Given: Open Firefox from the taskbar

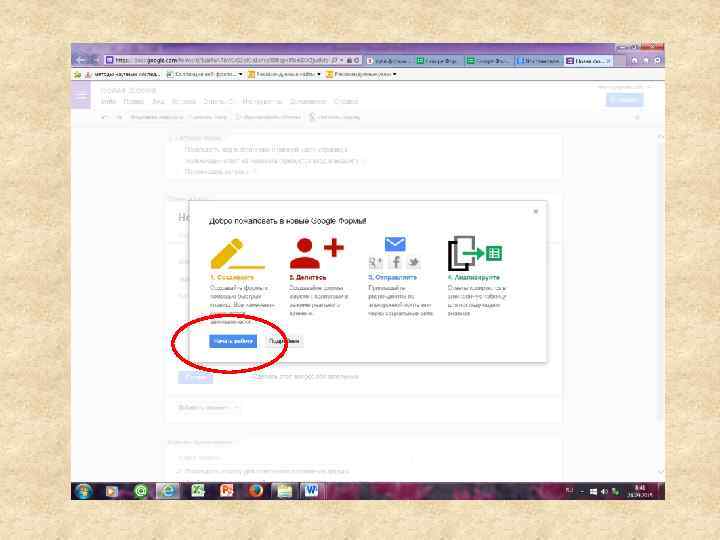Looking at the screenshot, I should [x=255, y=491].
